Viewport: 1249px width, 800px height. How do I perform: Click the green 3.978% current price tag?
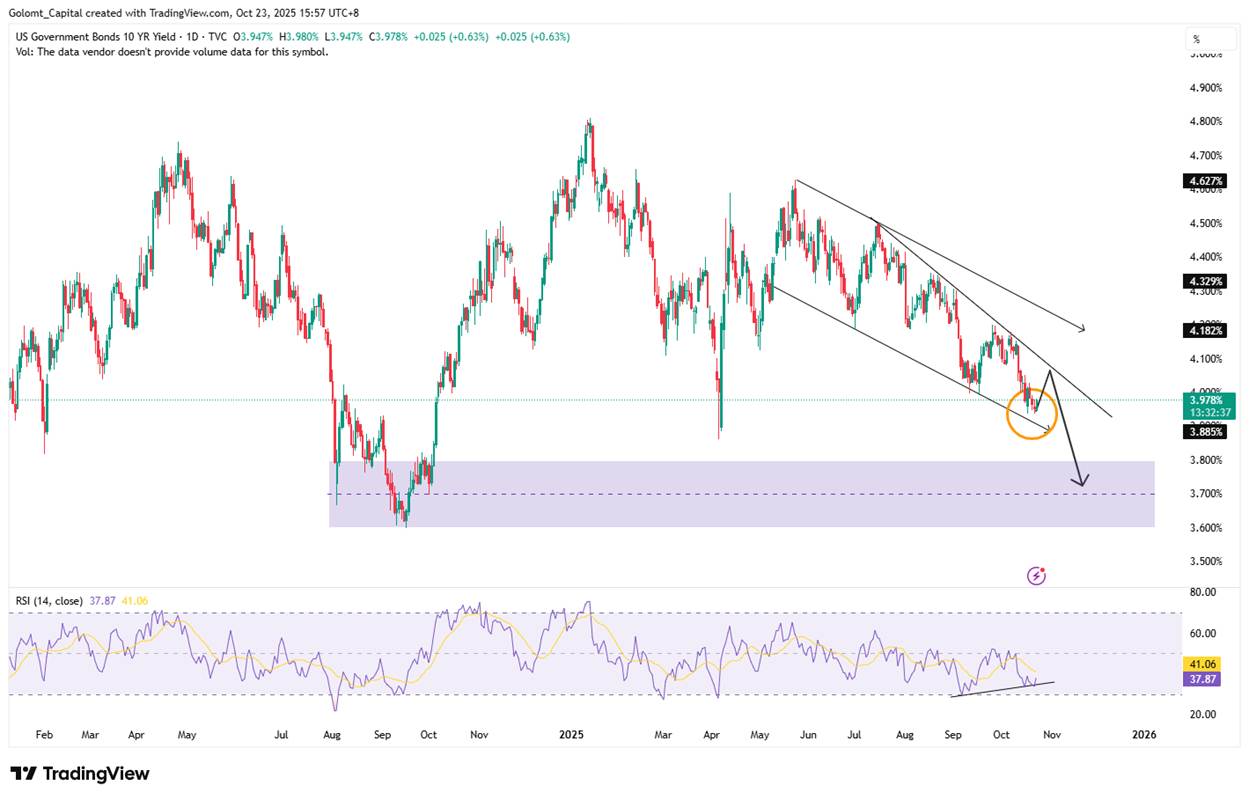1207,398
